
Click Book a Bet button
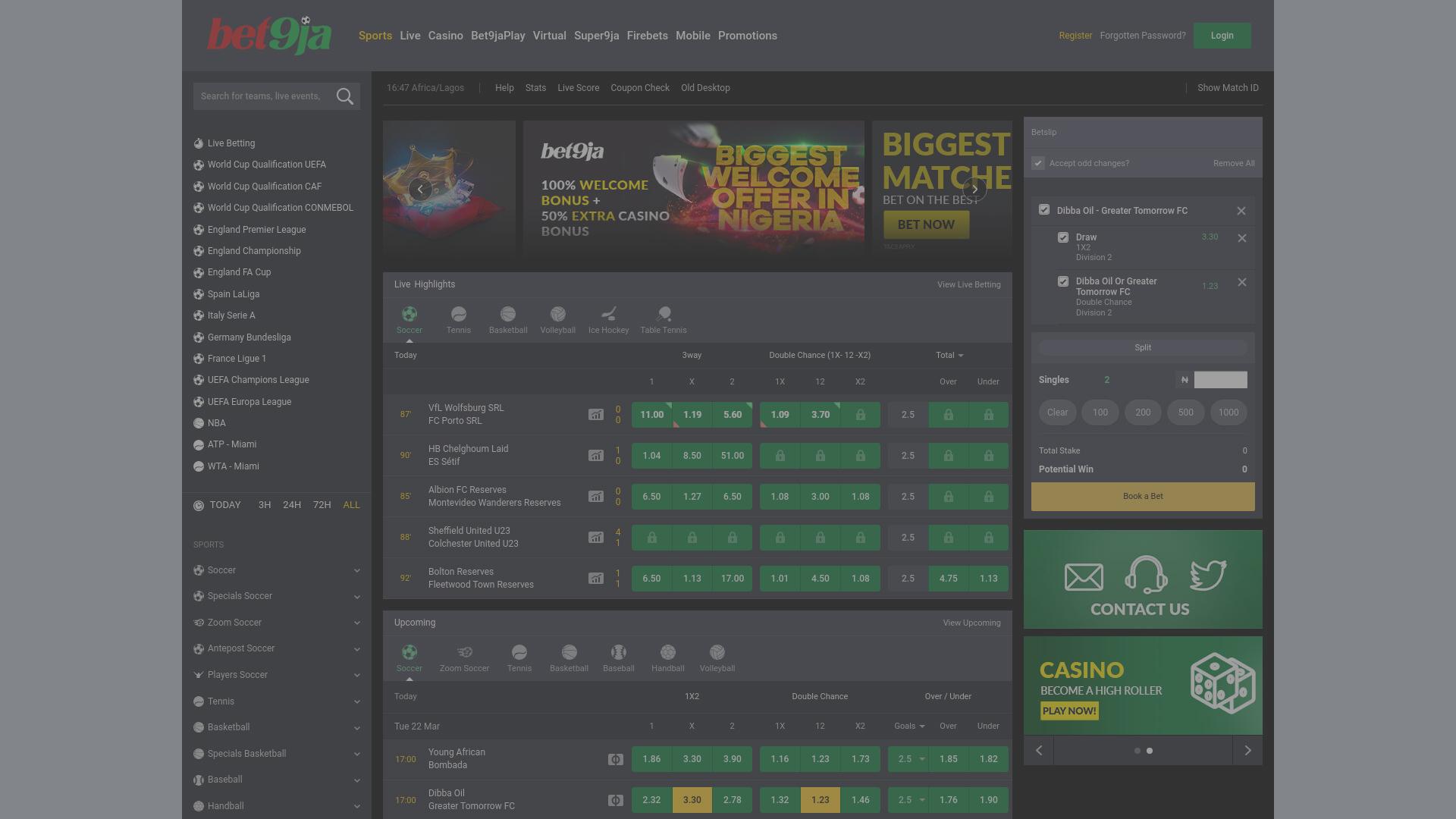(x=1143, y=497)
